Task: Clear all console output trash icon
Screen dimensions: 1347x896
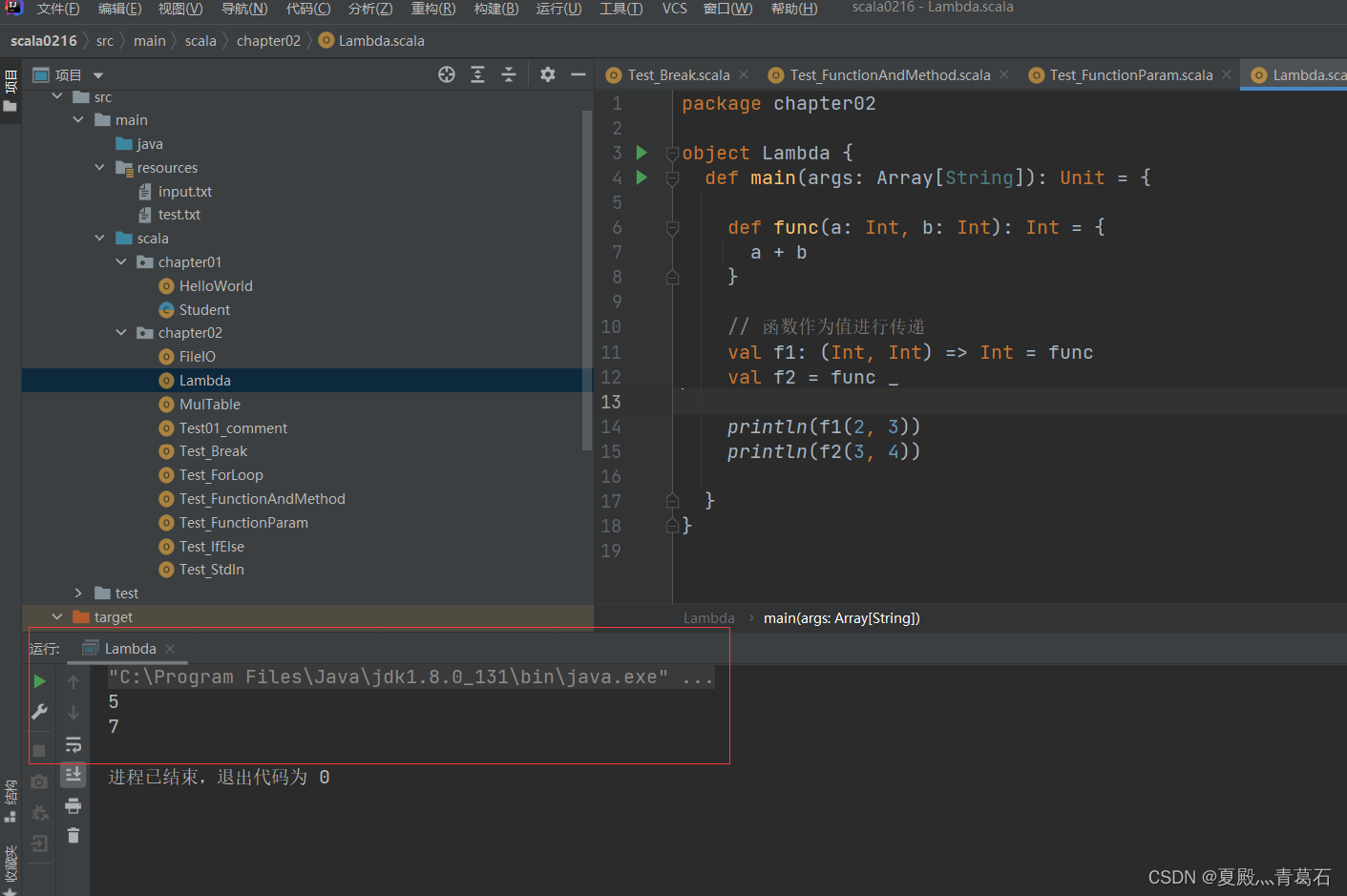Action: [74, 836]
